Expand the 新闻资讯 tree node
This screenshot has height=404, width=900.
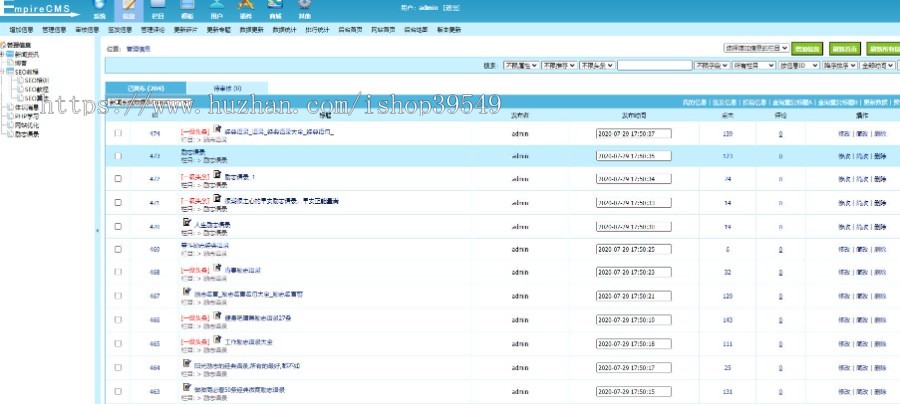2,54
